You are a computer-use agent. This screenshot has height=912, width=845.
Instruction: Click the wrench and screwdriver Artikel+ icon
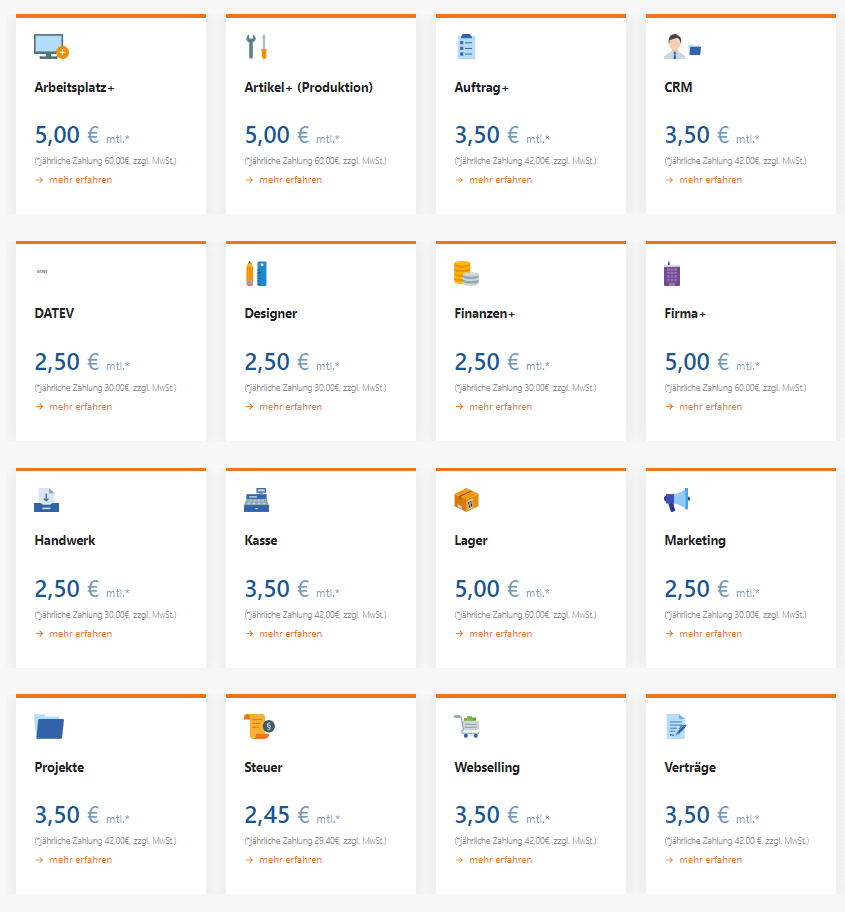(x=256, y=47)
